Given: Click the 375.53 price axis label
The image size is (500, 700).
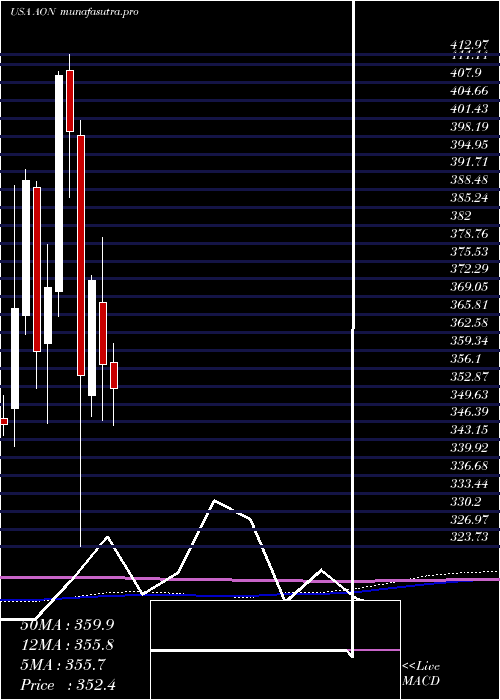Looking at the screenshot, I should pos(470,251).
